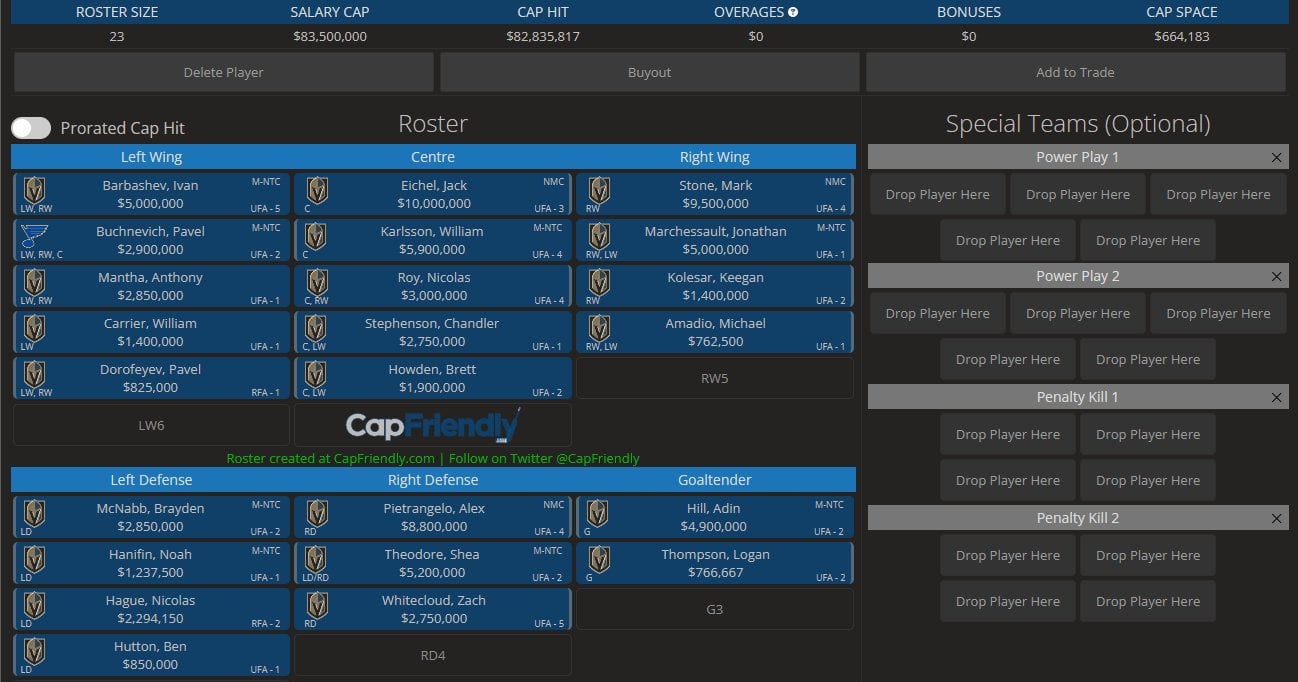
Task: Toggle the Prorated Cap Hit switch
Action: pyautogui.click(x=31, y=128)
